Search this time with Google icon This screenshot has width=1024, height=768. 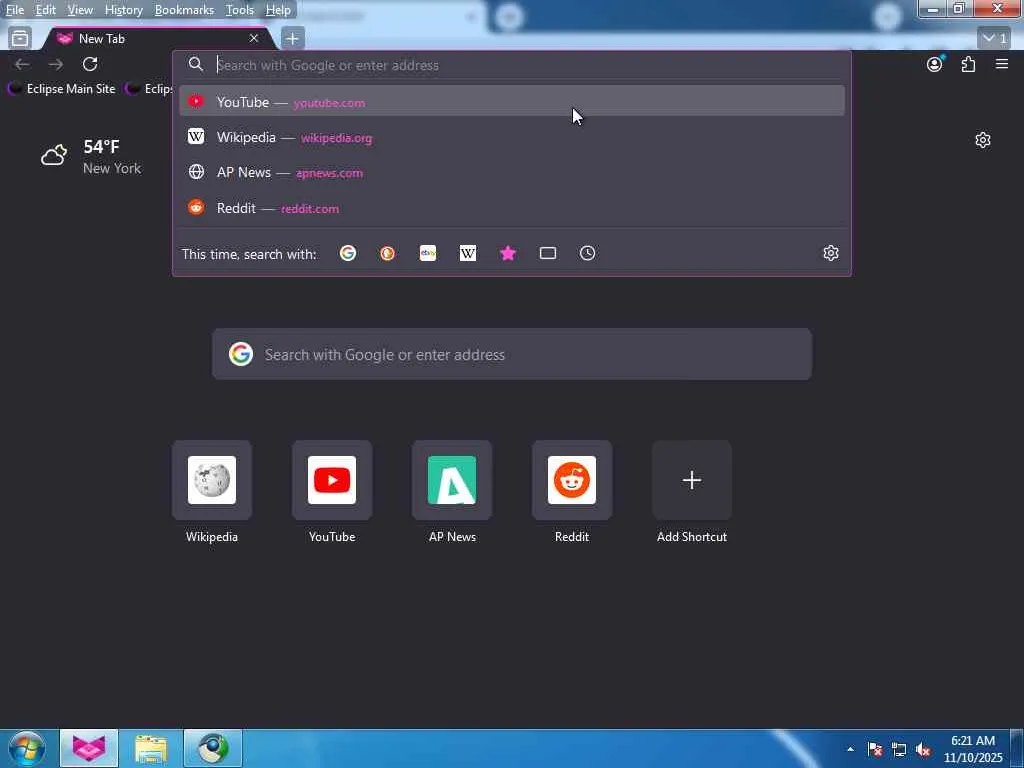coord(348,253)
